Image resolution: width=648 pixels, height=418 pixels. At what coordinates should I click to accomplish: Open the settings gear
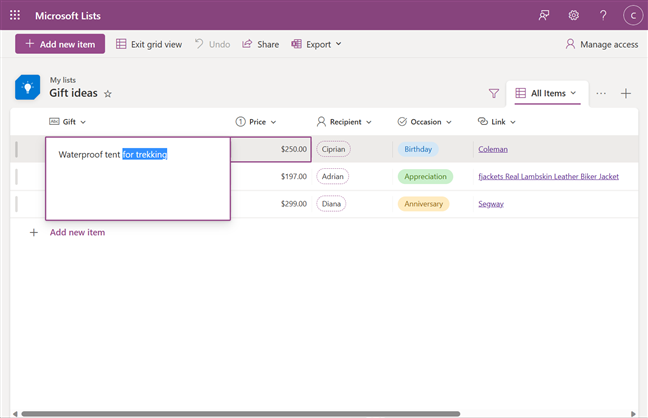coord(574,15)
